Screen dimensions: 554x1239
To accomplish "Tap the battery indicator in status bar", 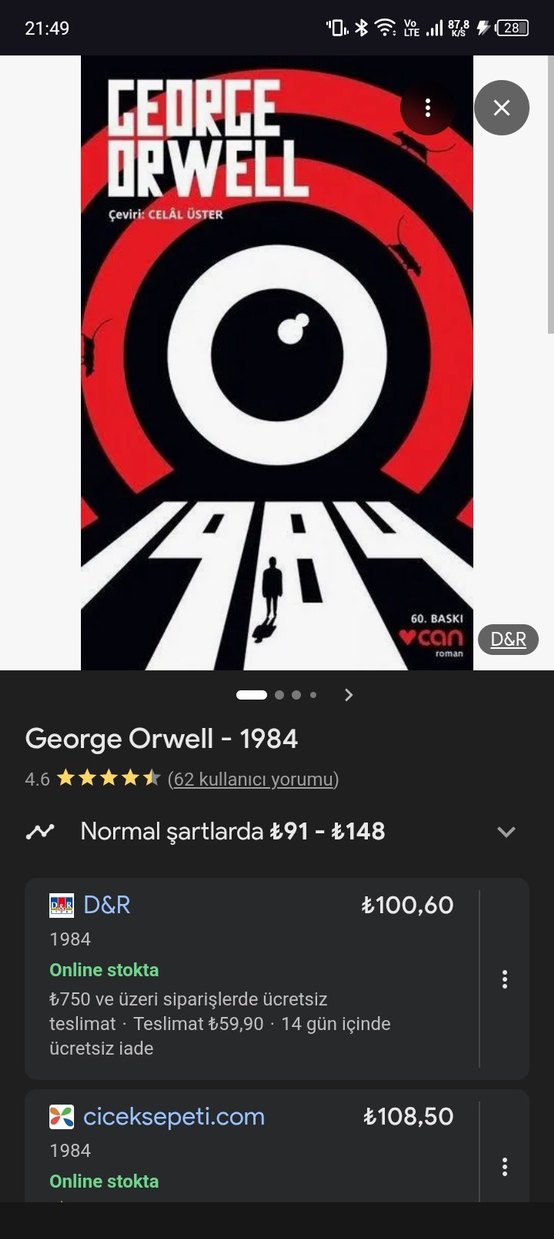I will (513, 28).
